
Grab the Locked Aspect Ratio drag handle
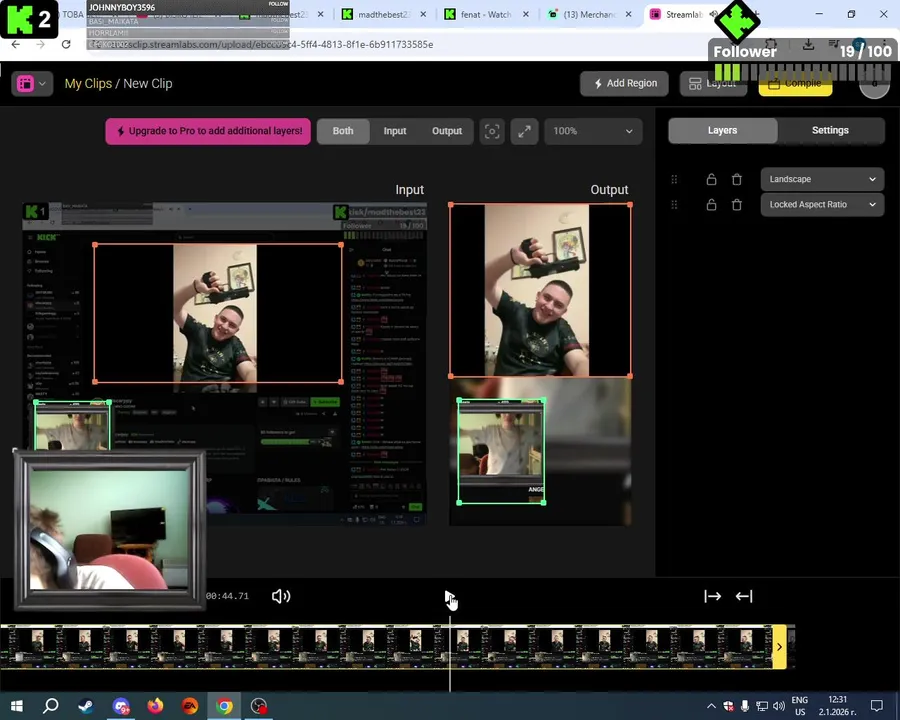[x=674, y=204]
